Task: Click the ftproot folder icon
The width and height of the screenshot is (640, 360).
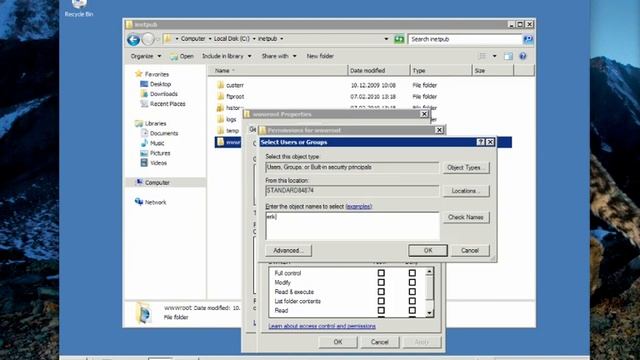Action: pyautogui.click(x=220, y=96)
